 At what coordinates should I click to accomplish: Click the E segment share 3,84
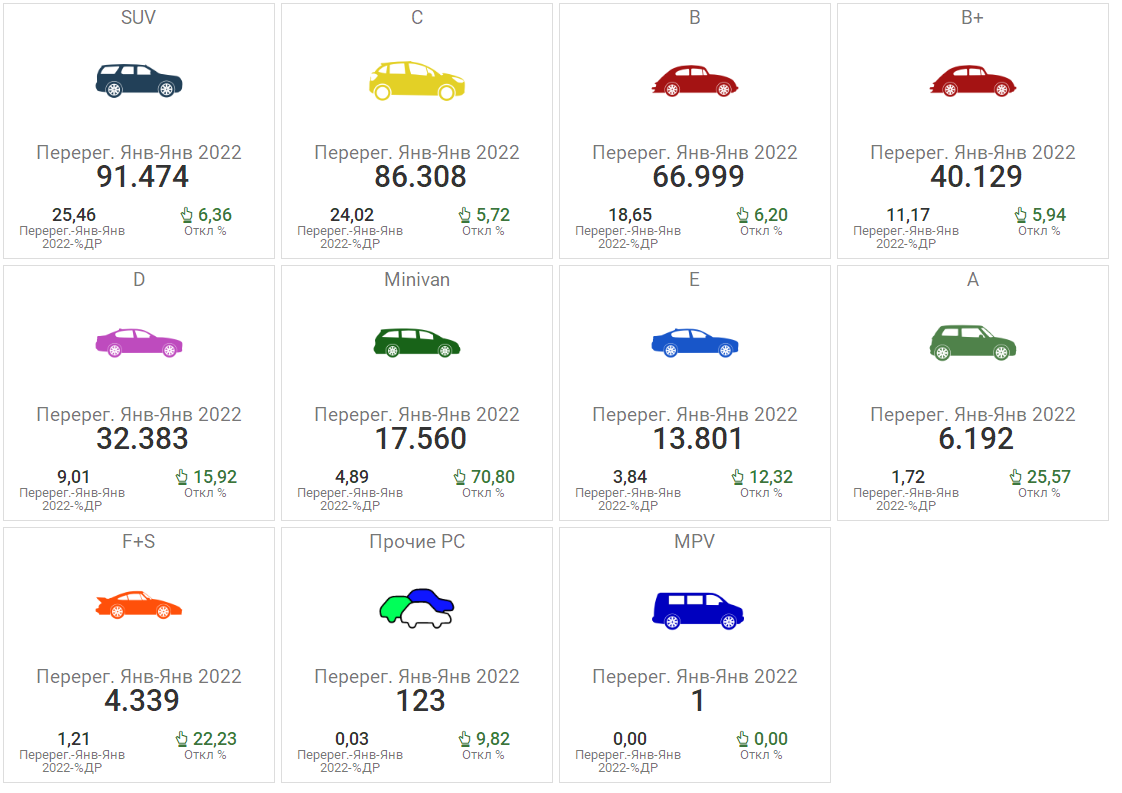click(630, 477)
